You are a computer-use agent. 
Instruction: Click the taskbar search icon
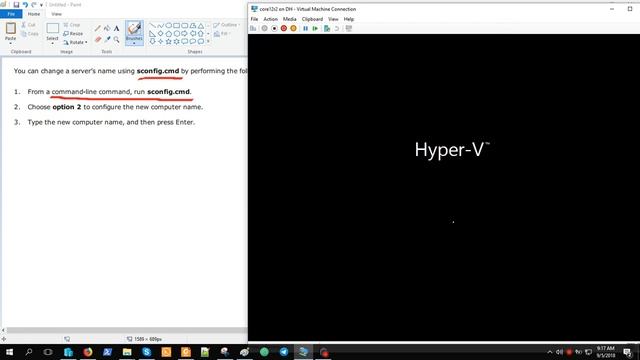pyautogui.click(x=29, y=352)
